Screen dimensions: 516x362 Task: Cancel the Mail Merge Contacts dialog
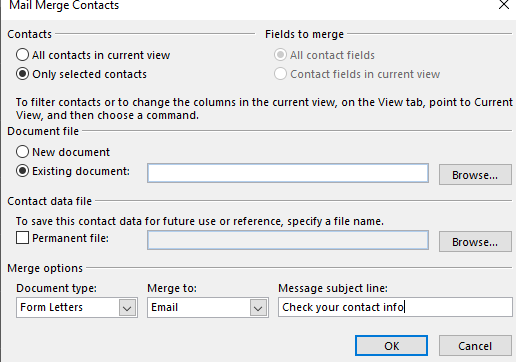[475, 346]
